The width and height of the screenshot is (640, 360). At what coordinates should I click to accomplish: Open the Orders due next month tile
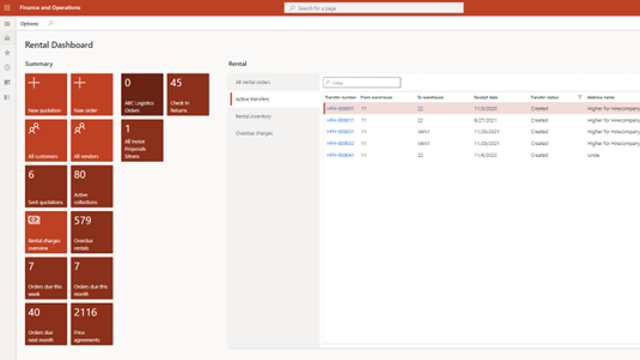(46, 324)
